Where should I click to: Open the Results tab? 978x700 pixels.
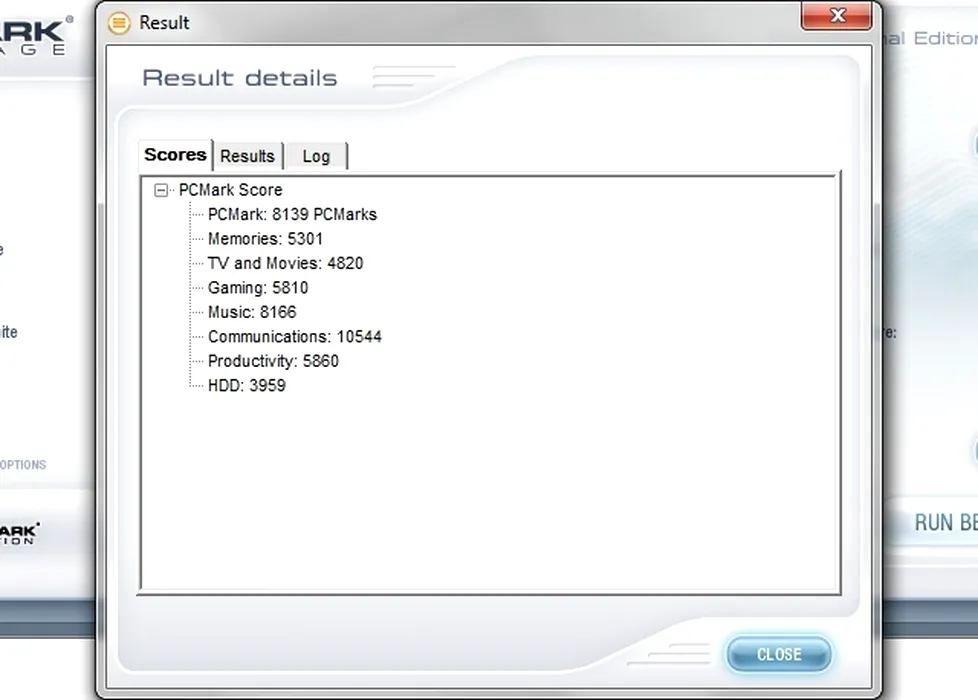247,156
